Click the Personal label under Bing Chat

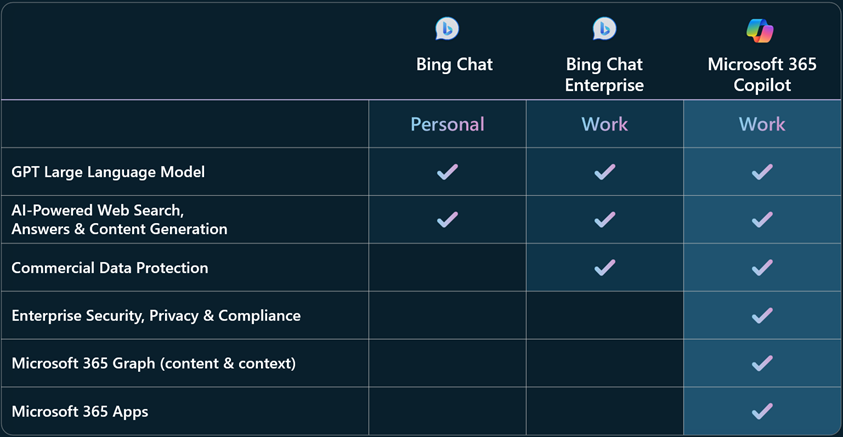[x=447, y=124]
